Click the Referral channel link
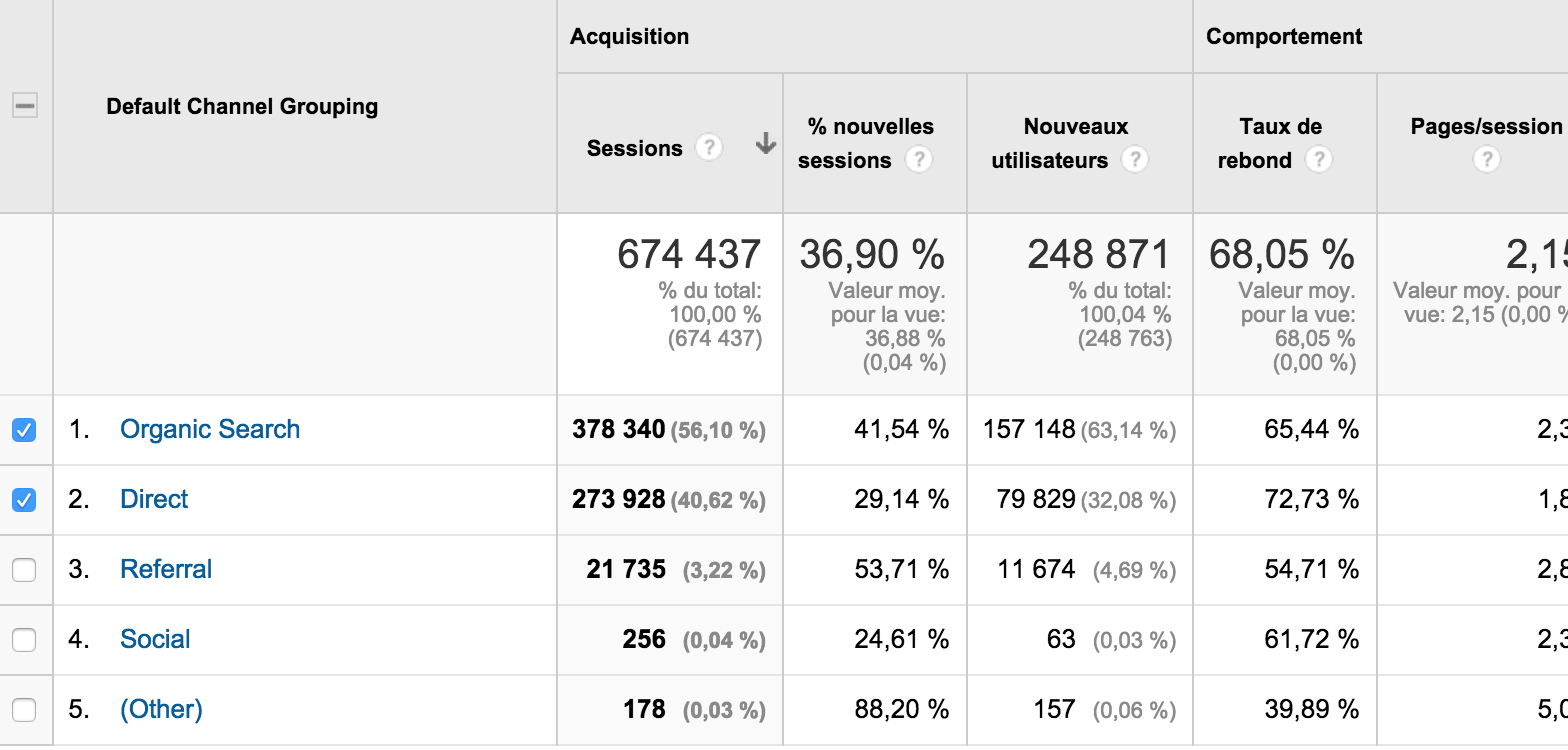 (x=166, y=569)
